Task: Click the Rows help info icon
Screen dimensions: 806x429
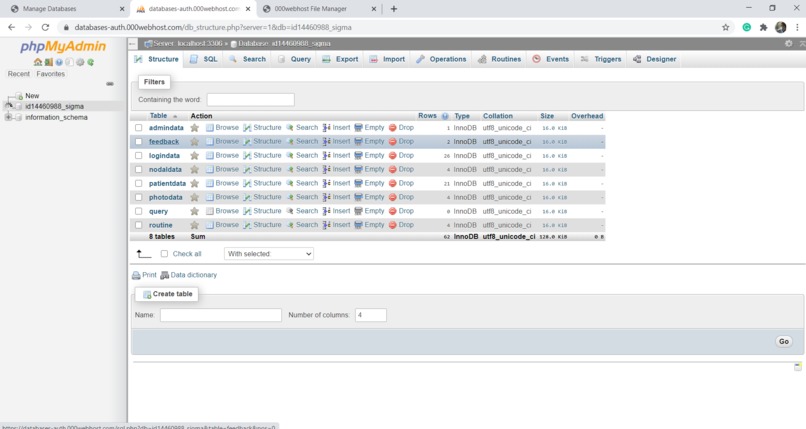Action: (445, 116)
